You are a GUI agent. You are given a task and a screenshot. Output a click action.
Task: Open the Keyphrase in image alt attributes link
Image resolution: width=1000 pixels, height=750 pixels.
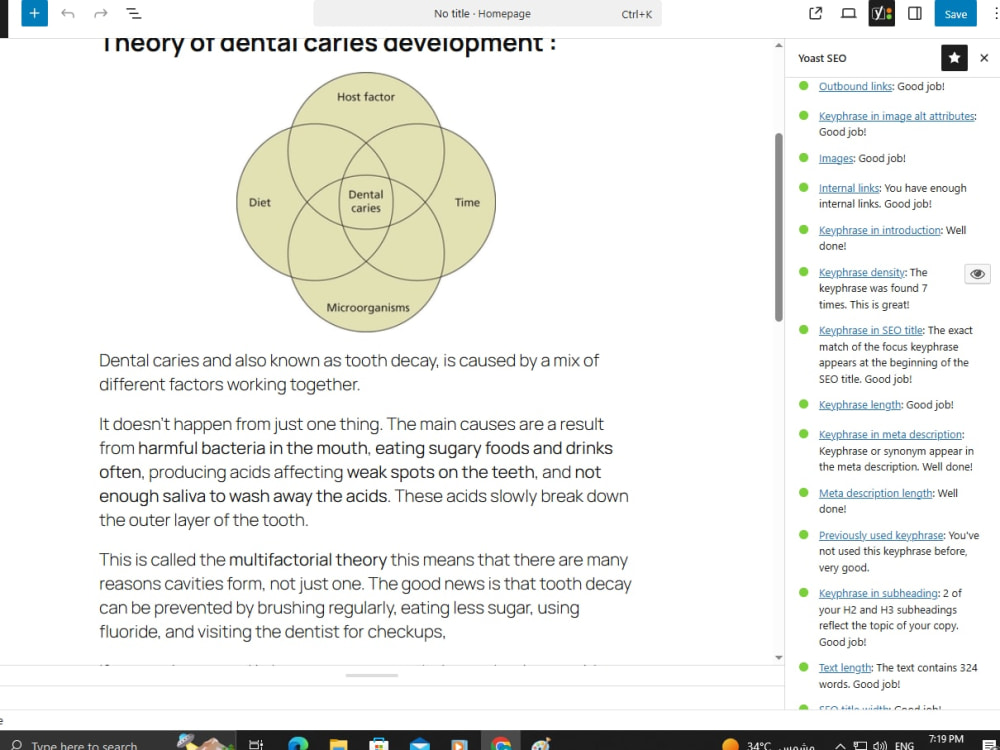click(x=897, y=116)
